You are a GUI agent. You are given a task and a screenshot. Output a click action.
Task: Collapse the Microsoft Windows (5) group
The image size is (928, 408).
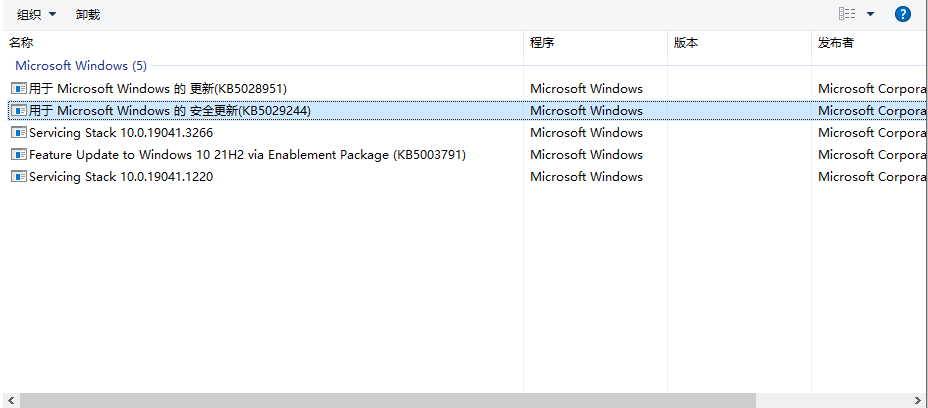80,66
